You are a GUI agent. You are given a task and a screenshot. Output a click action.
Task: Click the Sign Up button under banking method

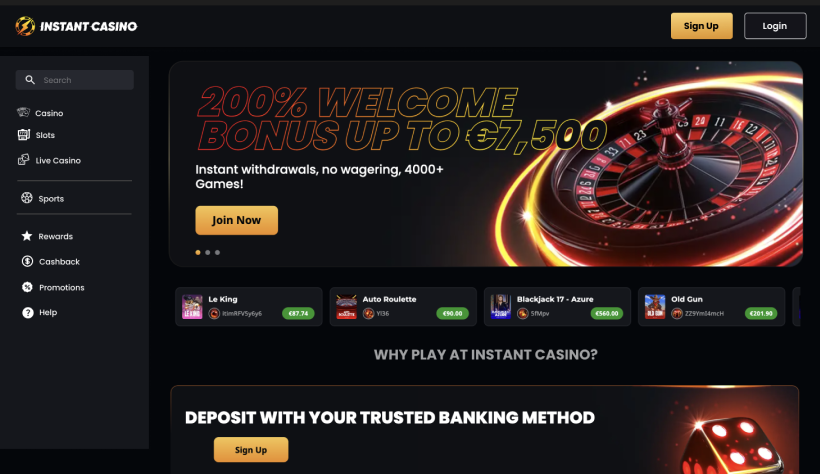pos(251,449)
